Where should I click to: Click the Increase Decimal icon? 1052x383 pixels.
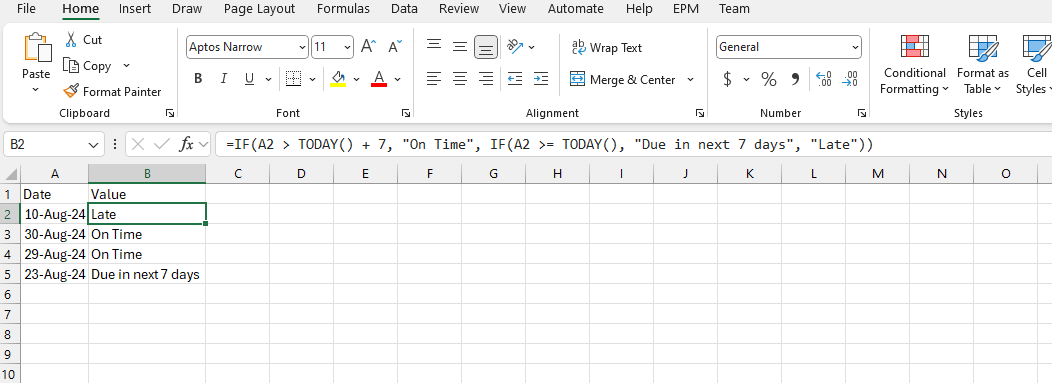point(824,79)
